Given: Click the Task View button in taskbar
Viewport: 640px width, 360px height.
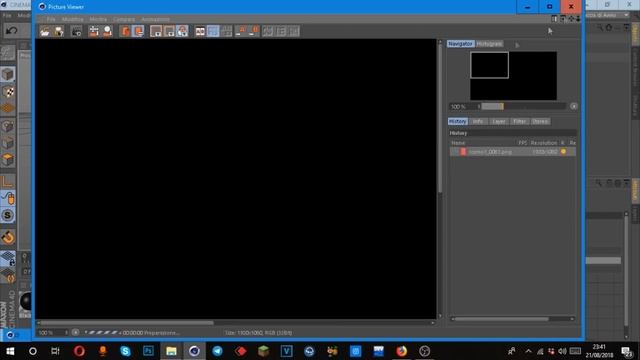Looking at the screenshot, I should [55, 351].
